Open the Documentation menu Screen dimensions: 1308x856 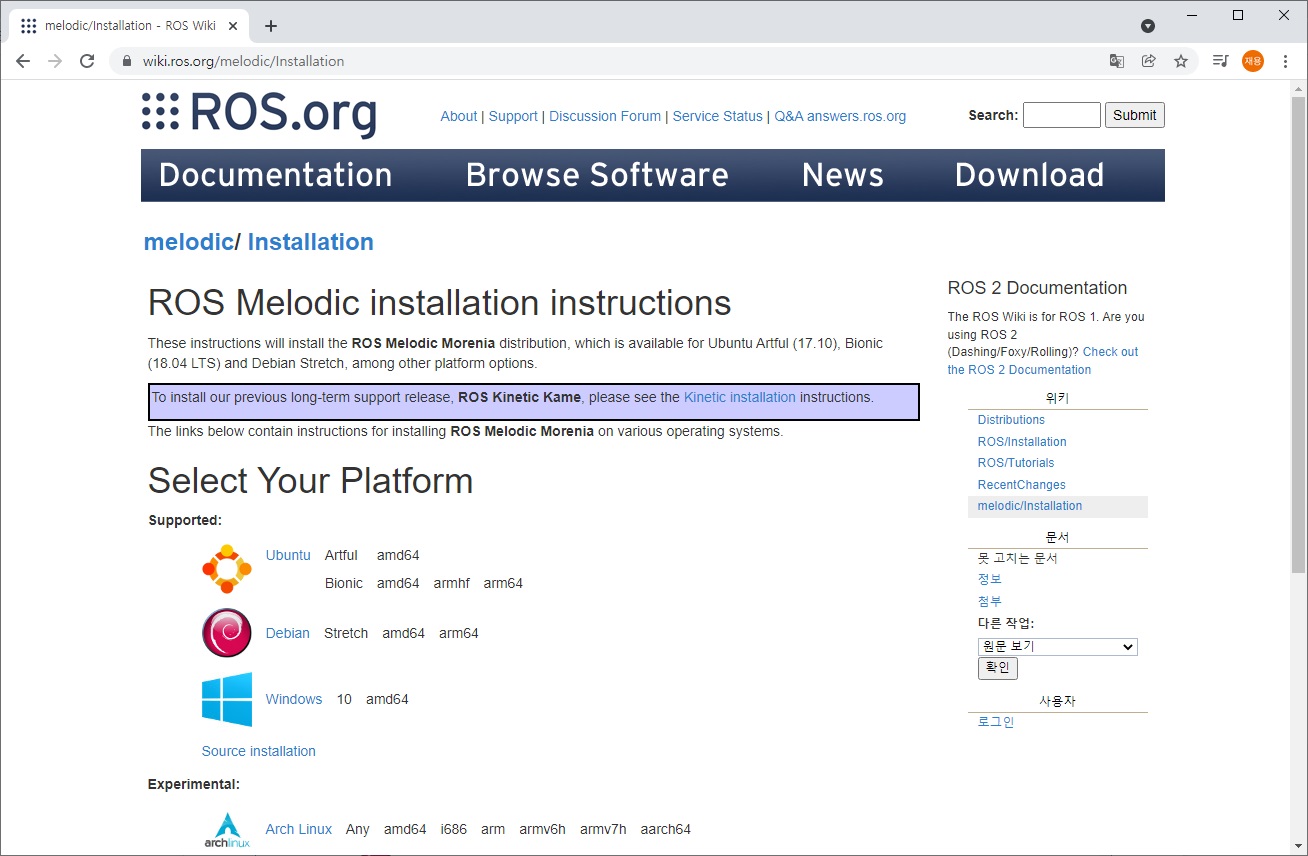[276, 175]
